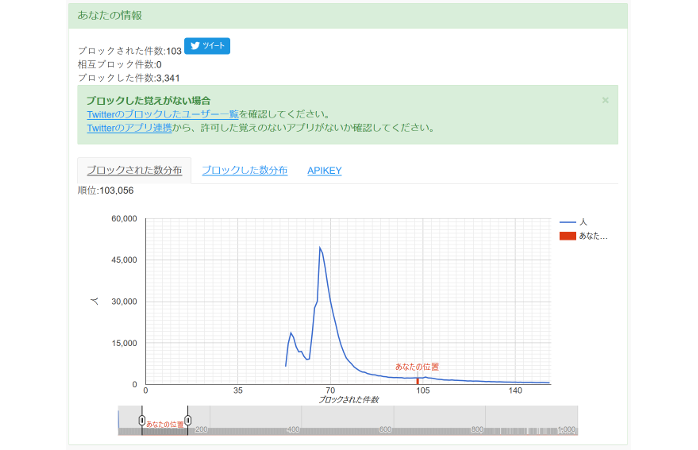Click the left handle of the range slider
Viewport: 698px width, 450px height.
(142, 421)
